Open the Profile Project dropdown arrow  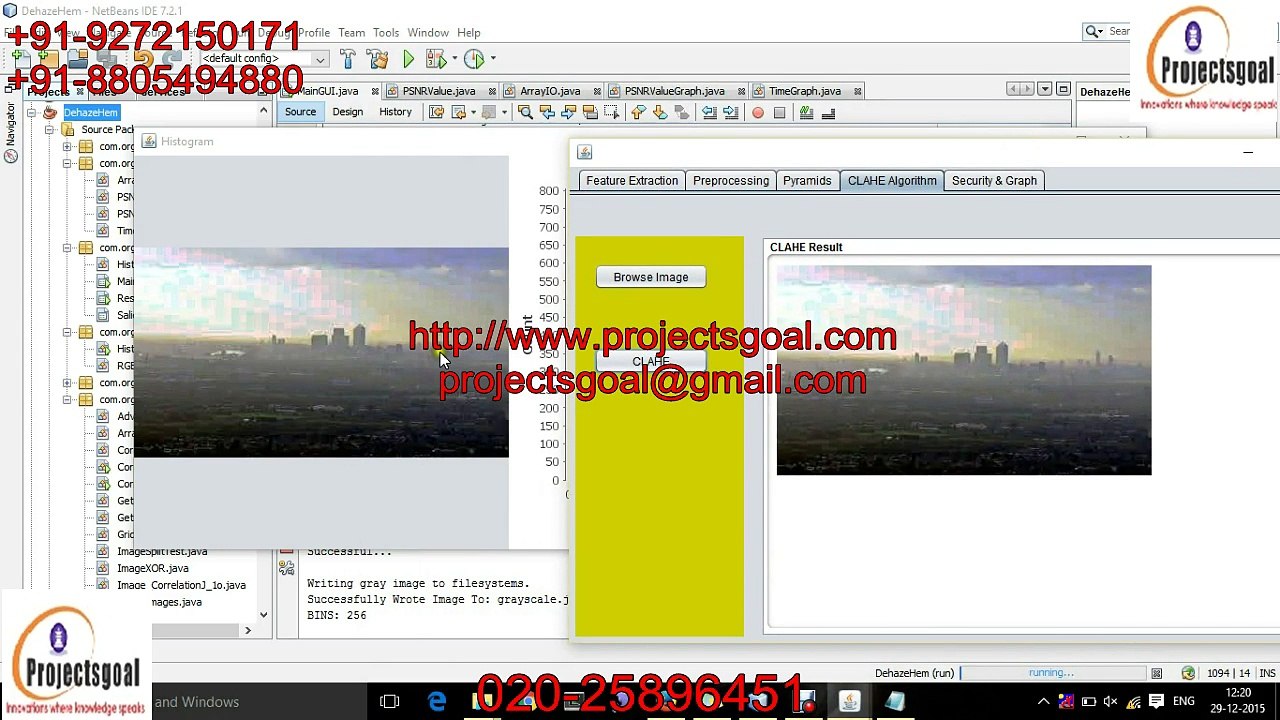tap(493, 60)
